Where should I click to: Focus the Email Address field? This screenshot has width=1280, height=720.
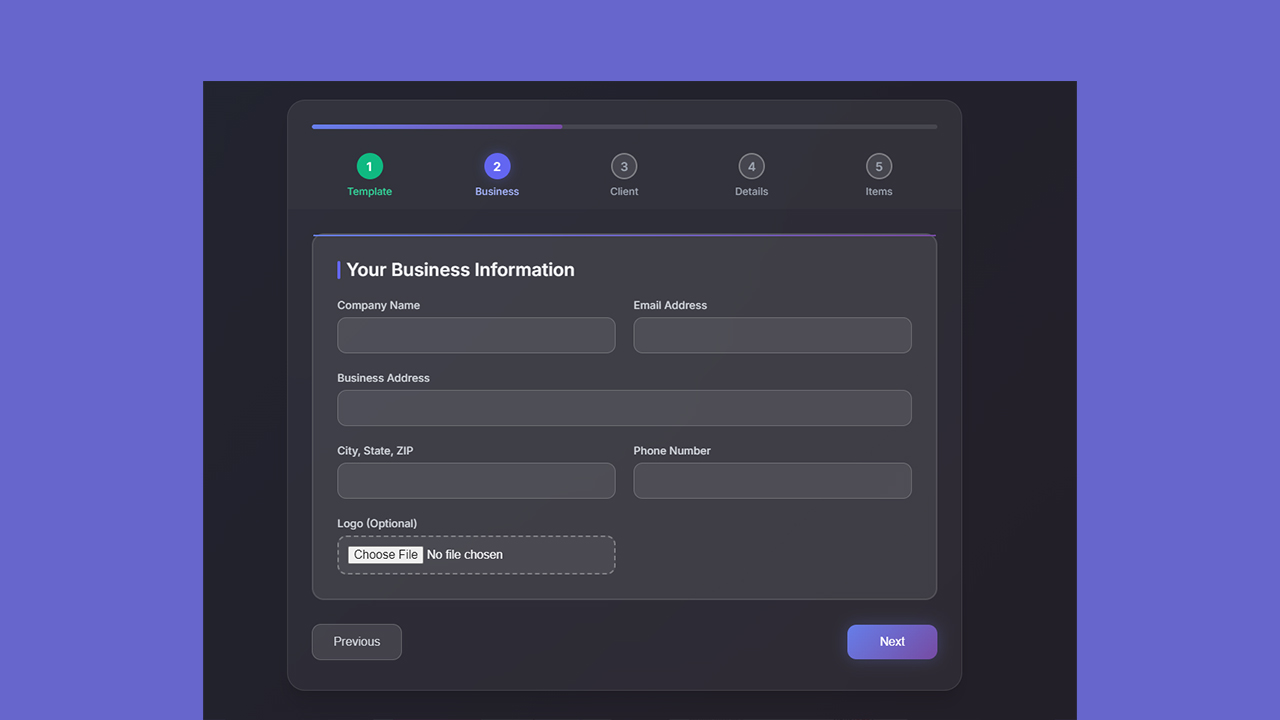pyautogui.click(x=772, y=335)
